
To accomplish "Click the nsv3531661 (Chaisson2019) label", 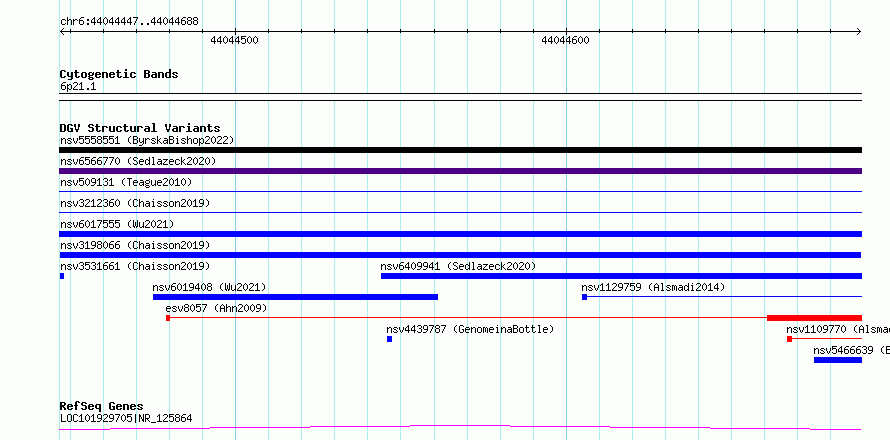I will [x=135, y=266].
